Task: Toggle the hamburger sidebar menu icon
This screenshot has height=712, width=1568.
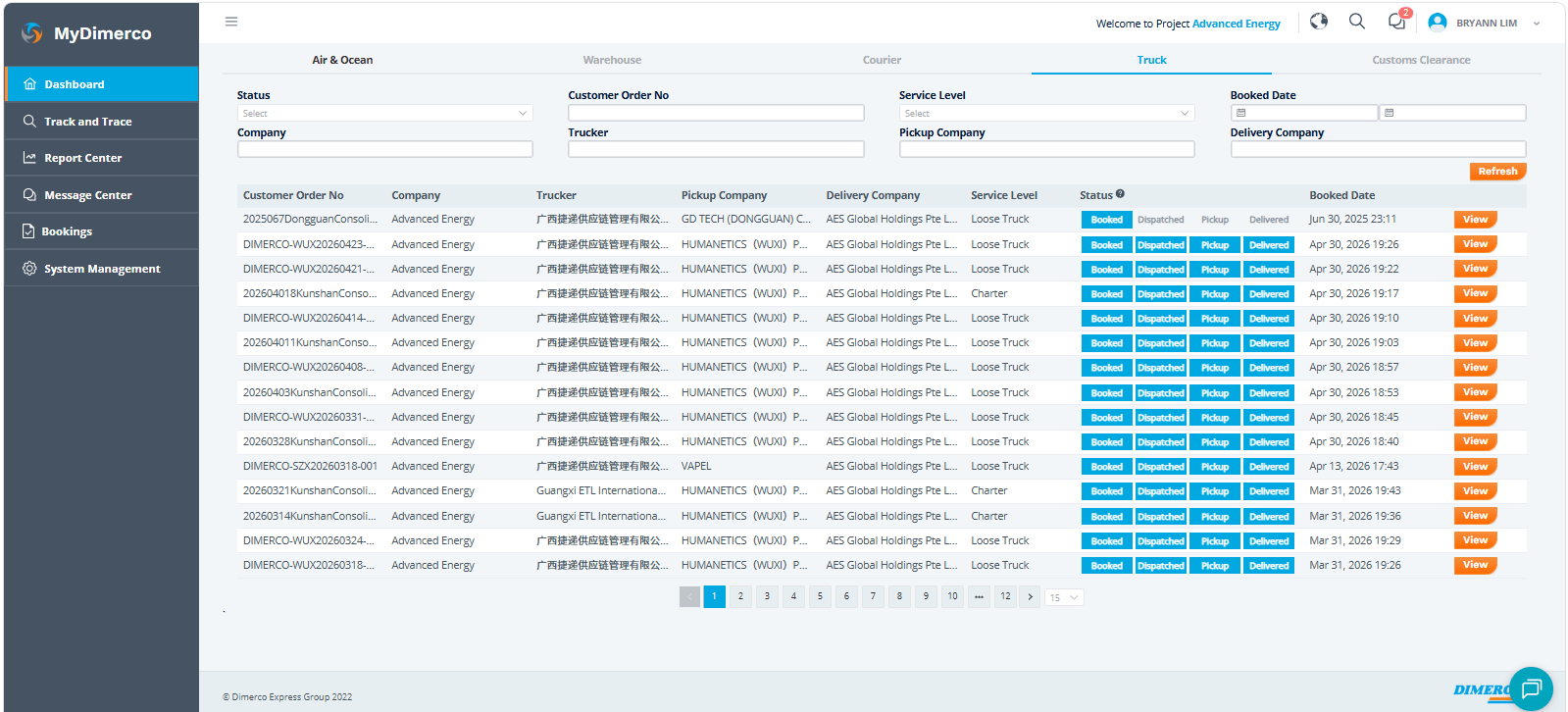Action: (231, 22)
